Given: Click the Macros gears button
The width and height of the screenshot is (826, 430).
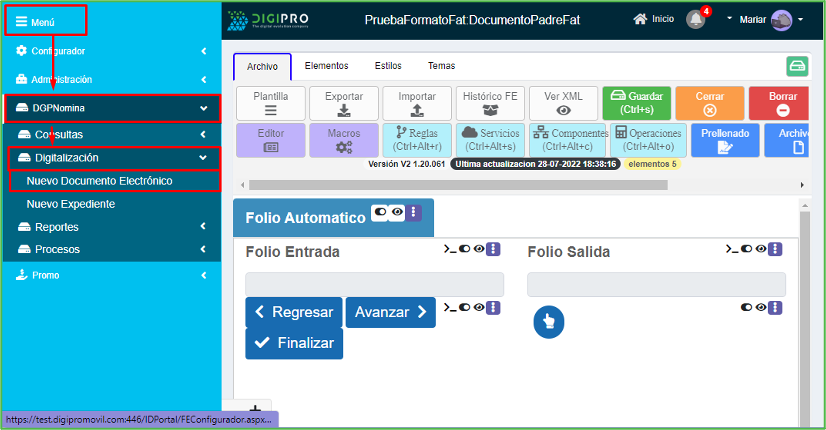Looking at the screenshot, I should coord(344,140).
